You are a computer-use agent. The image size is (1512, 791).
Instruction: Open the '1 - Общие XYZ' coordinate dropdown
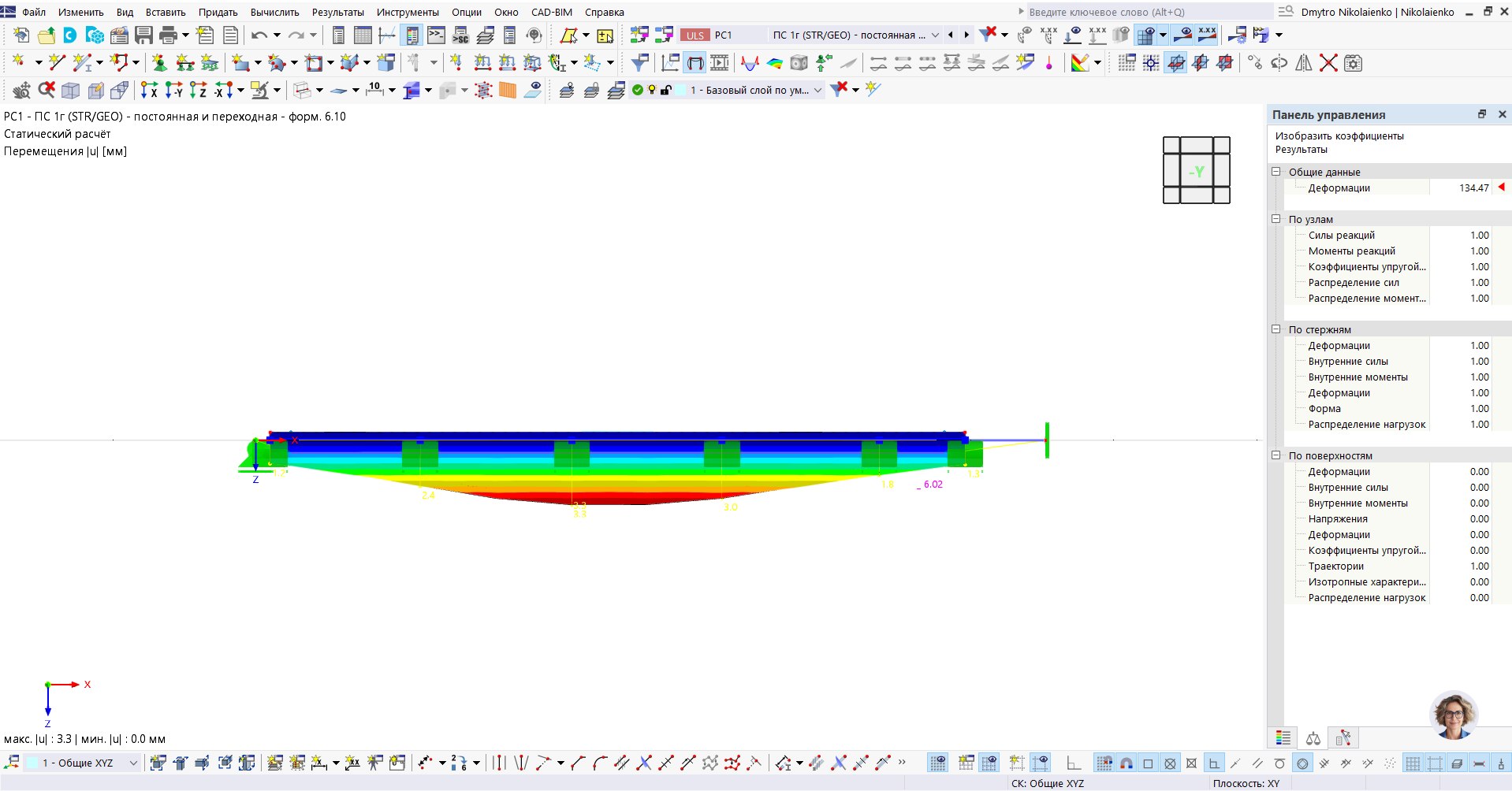click(133, 763)
